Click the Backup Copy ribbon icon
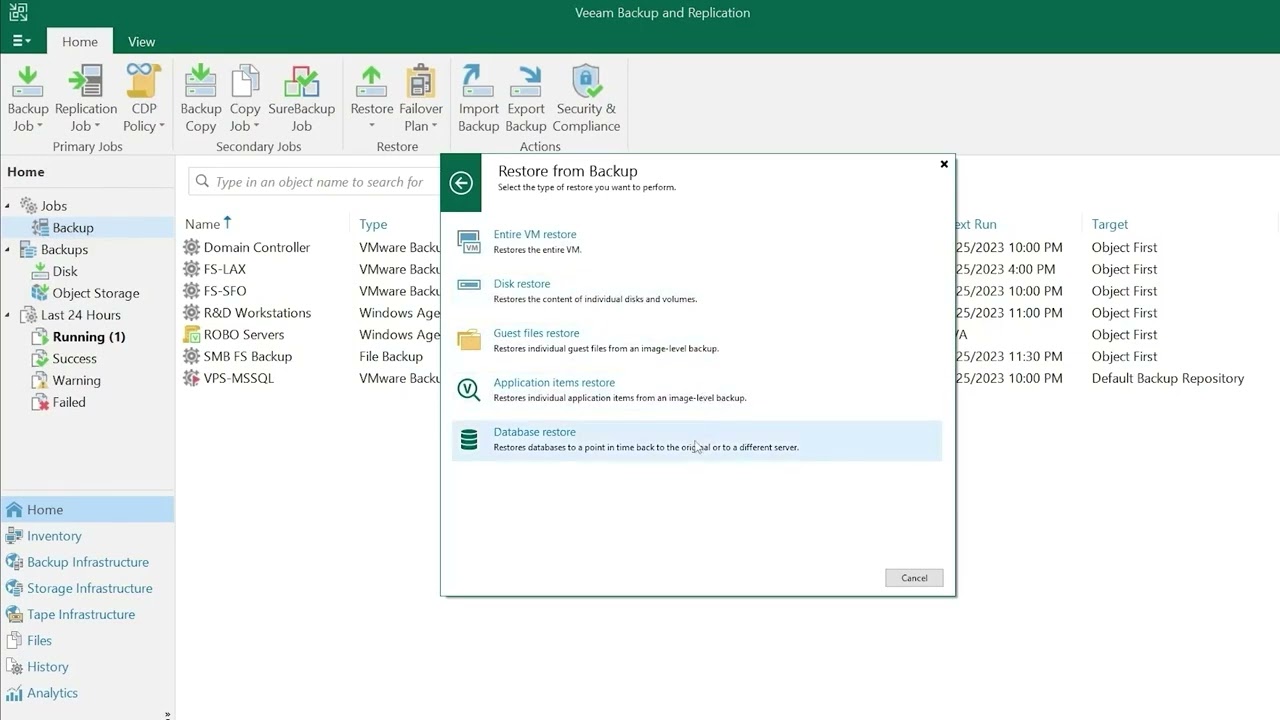Viewport: 1280px width, 720px height. [x=201, y=81]
